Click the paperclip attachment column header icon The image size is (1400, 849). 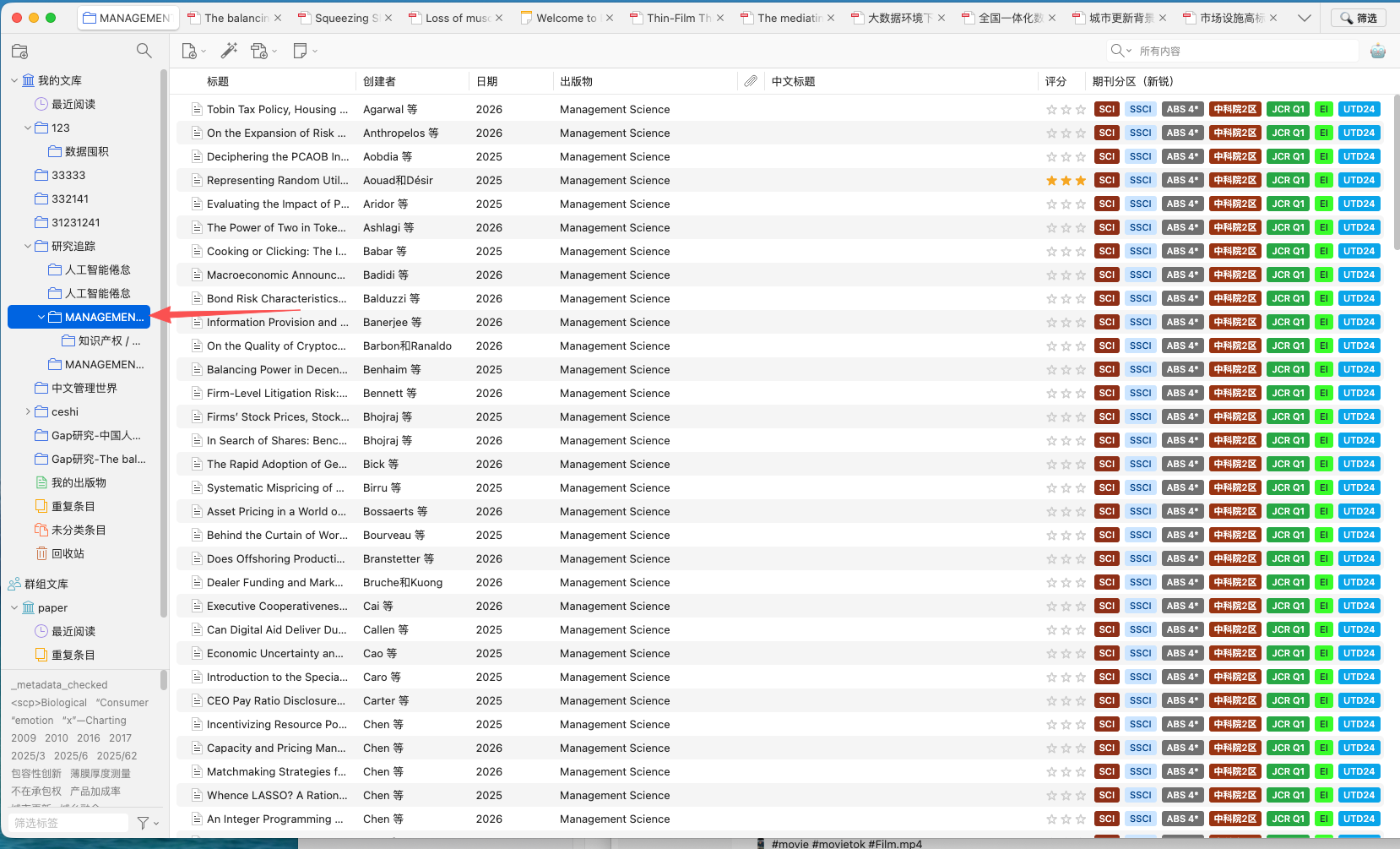pos(751,81)
